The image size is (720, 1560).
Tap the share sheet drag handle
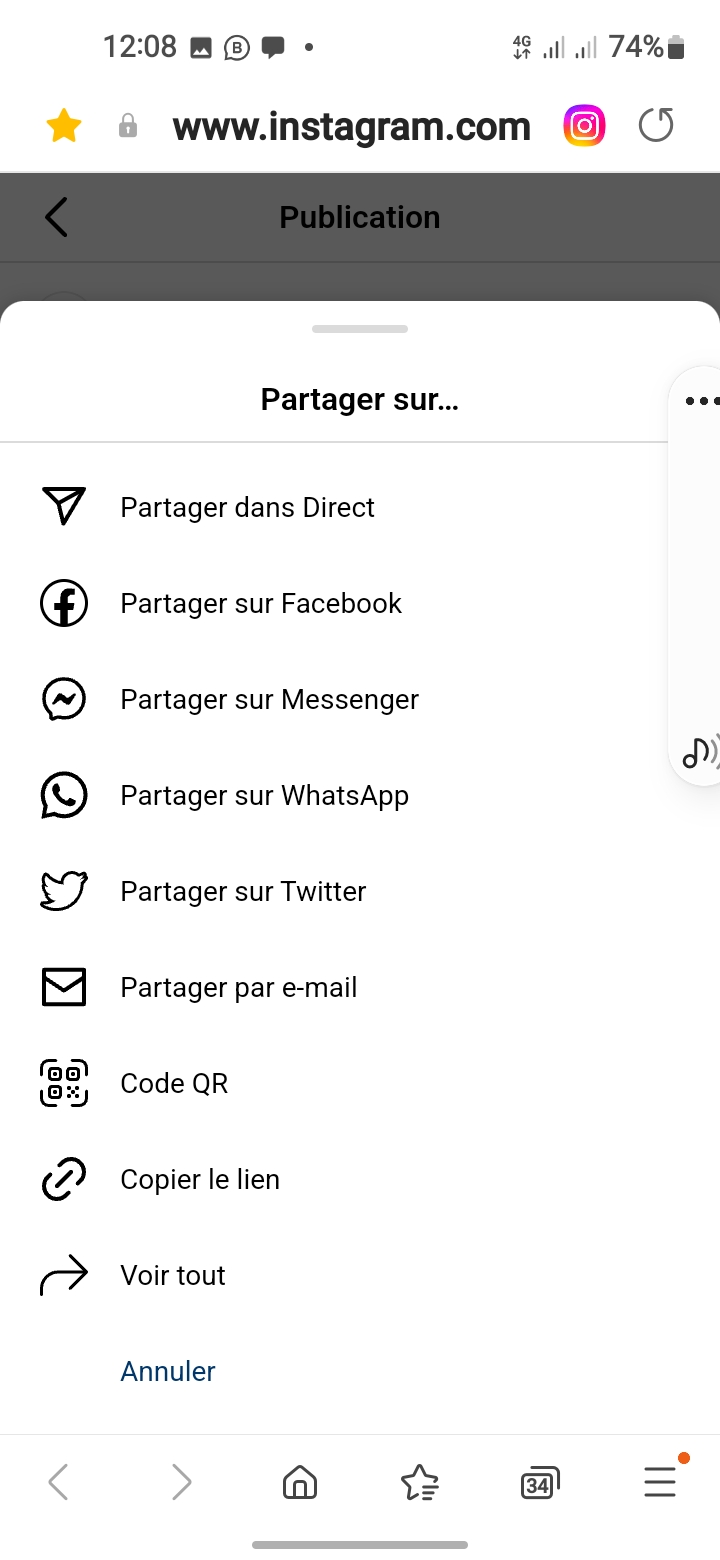point(360,329)
